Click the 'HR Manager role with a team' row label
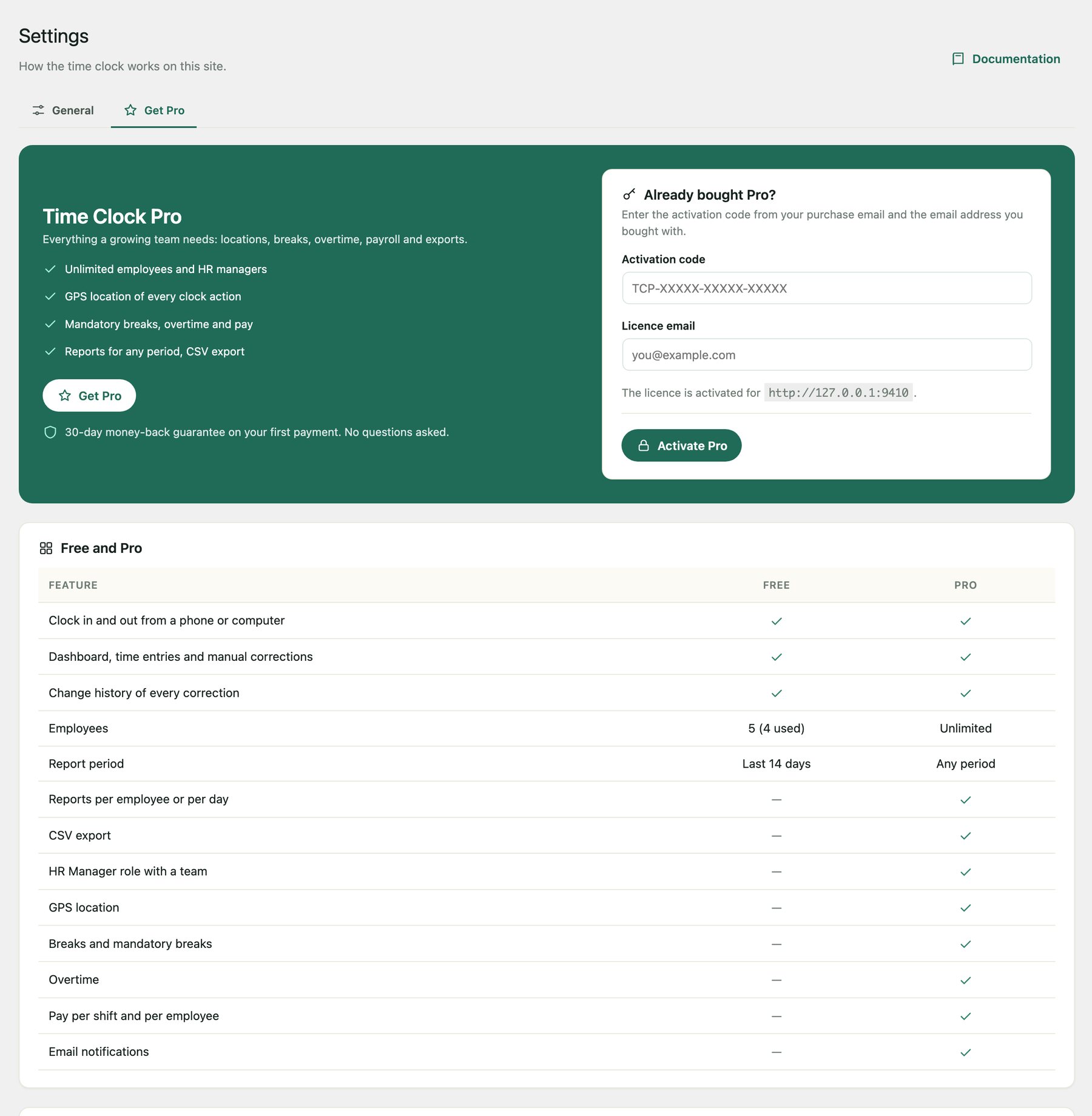The height and width of the screenshot is (1116, 1092). (128, 871)
